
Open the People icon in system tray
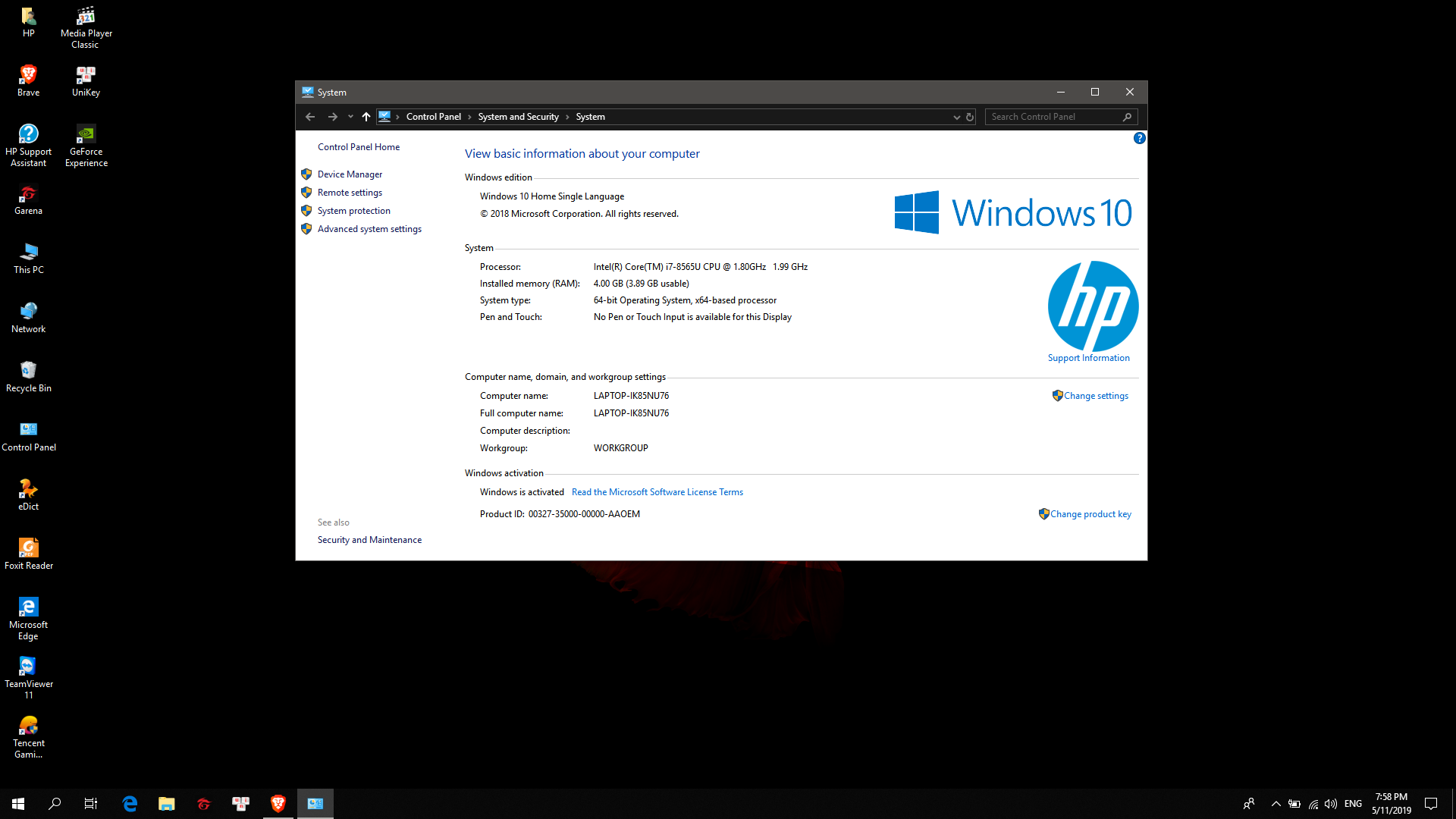tap(1248, 804)
